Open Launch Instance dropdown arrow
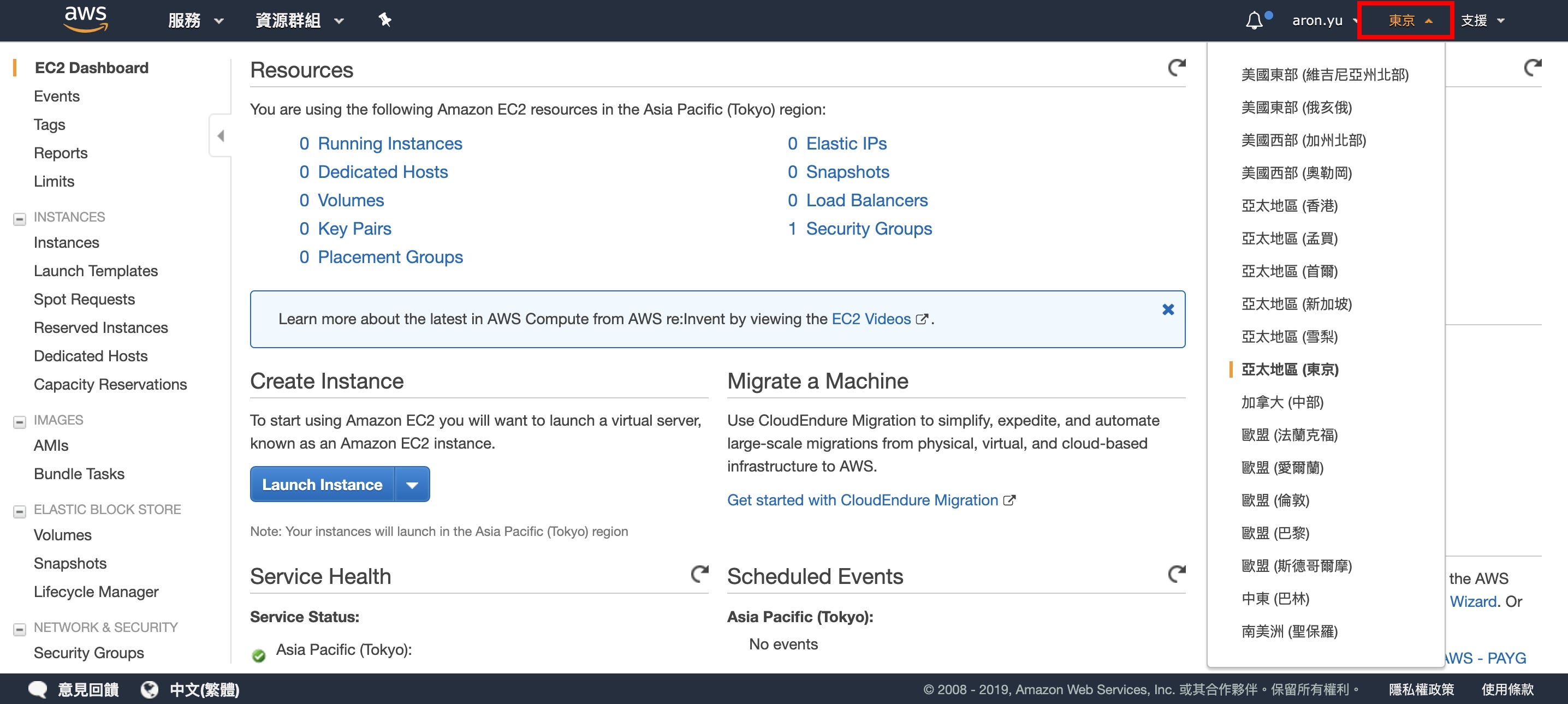The width and height of the screenshot is (1568, 704). (x=412, y=485)
